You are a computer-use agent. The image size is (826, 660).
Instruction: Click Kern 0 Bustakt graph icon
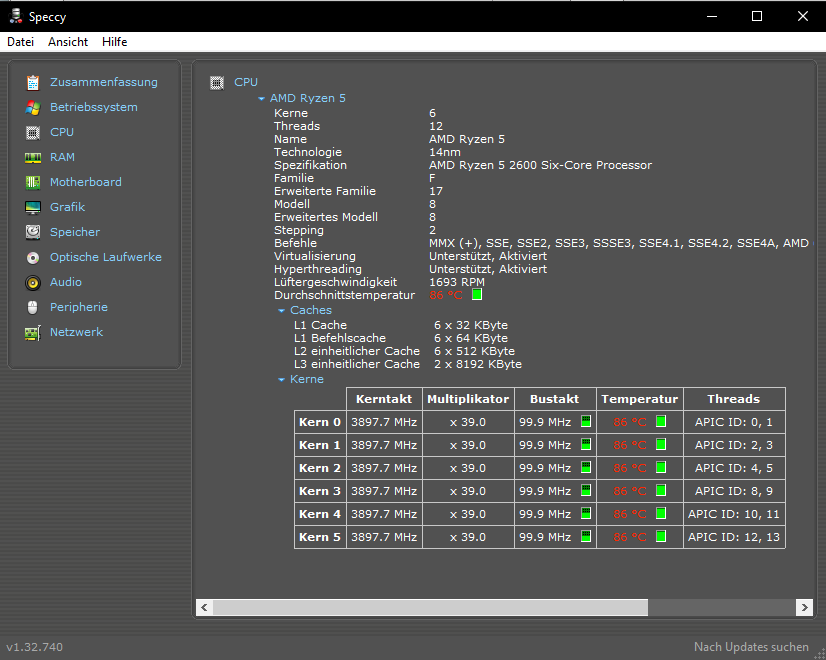[x=586, y=421]
